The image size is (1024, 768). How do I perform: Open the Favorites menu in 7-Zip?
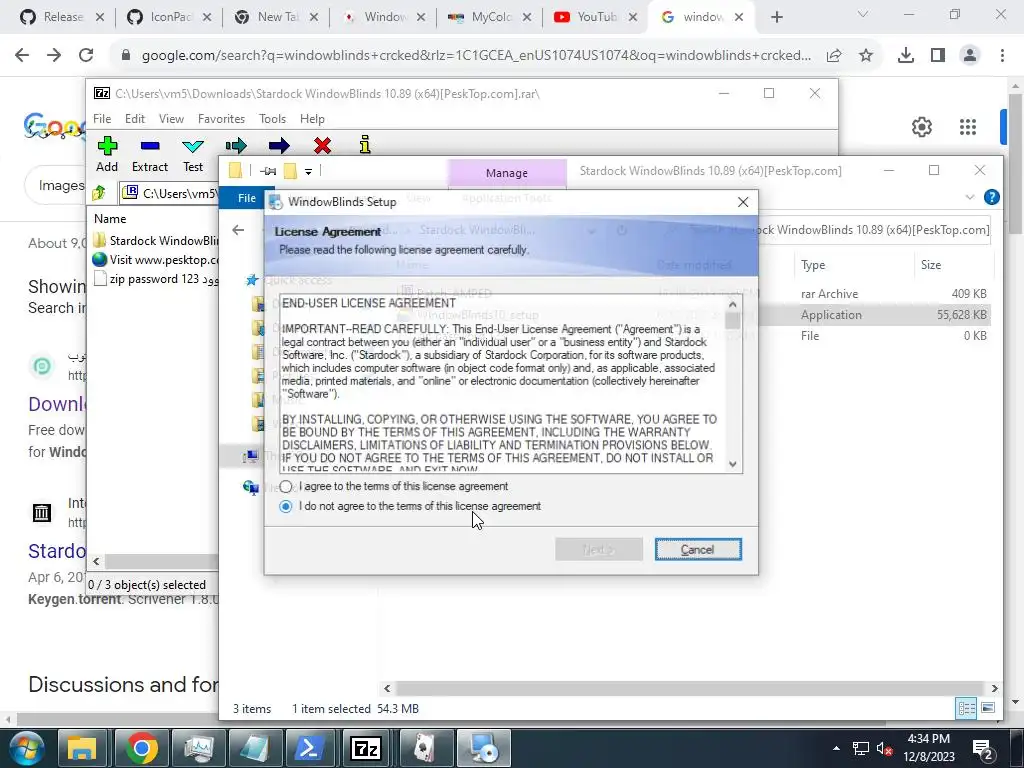point(221,119)
